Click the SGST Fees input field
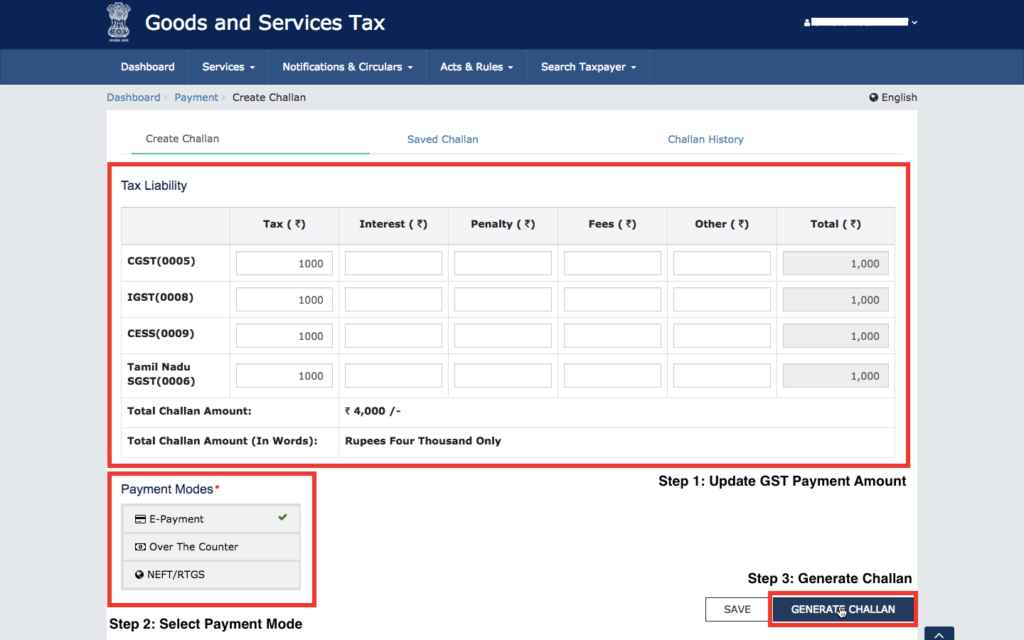1024x640 pixels. [x=613, y=376]
